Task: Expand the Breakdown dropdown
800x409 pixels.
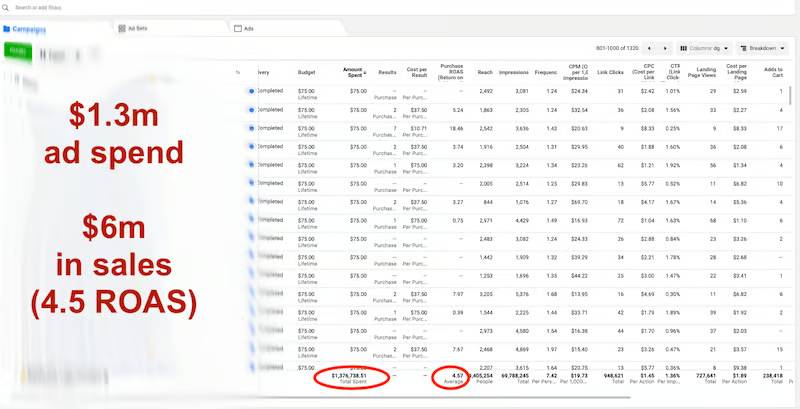Action: pyautogui.click(x=762, y=47)
